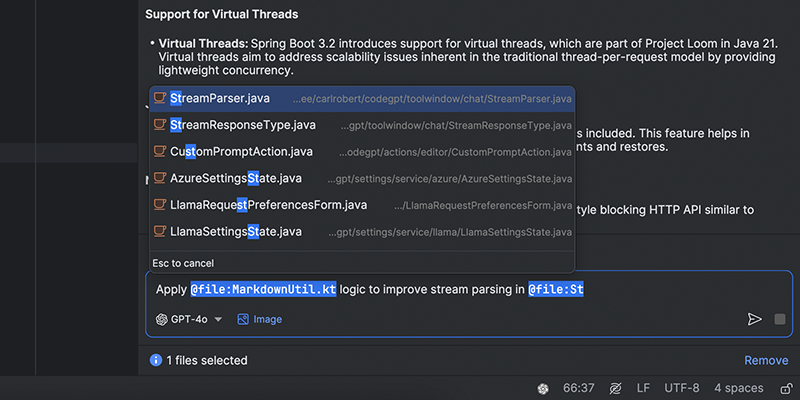Click the 66:37 cursor position indicator
The height and width of the screenshot is (400, 800).
coord(579,388)
